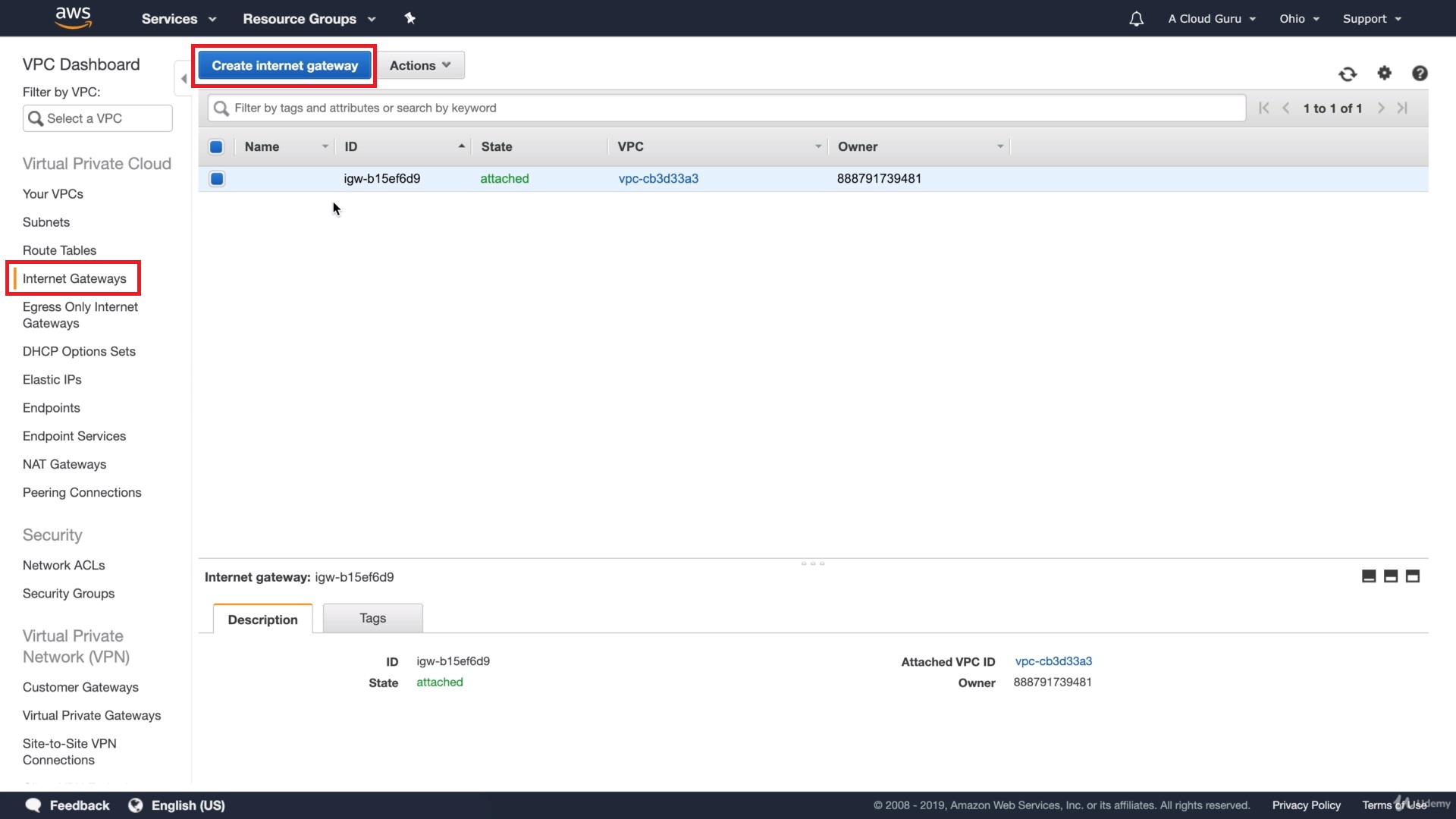Click the refresh icon above the table
The image size is (1456, 819).
1348,74
